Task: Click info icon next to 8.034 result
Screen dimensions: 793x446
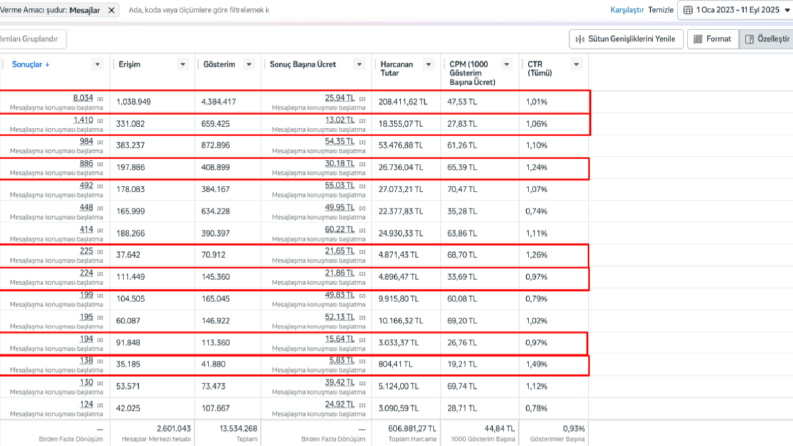Action: pos(100,99)
